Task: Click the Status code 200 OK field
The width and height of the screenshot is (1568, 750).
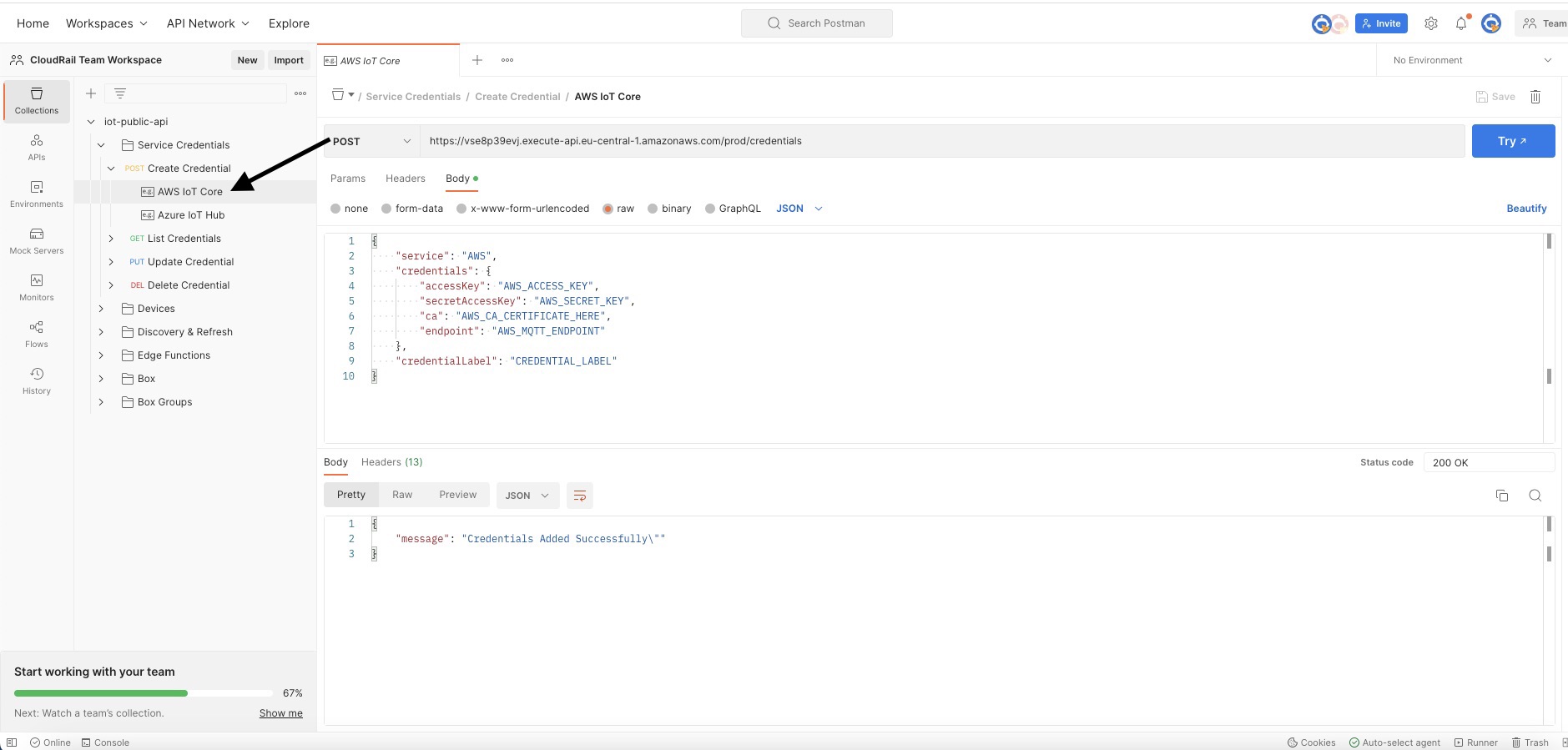Action: click(1490, 462)
